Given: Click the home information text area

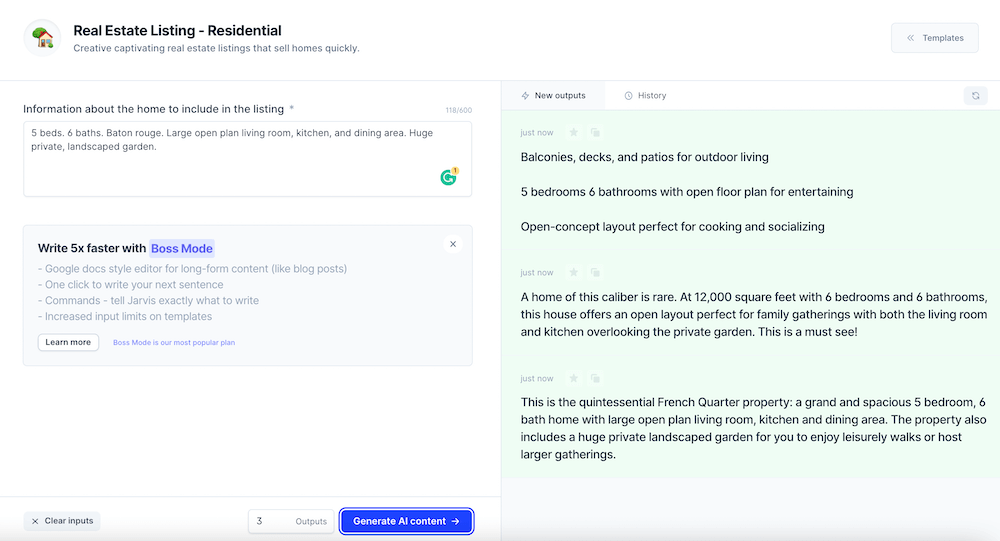Looking at the screenshot, I should tap(247, 159).
